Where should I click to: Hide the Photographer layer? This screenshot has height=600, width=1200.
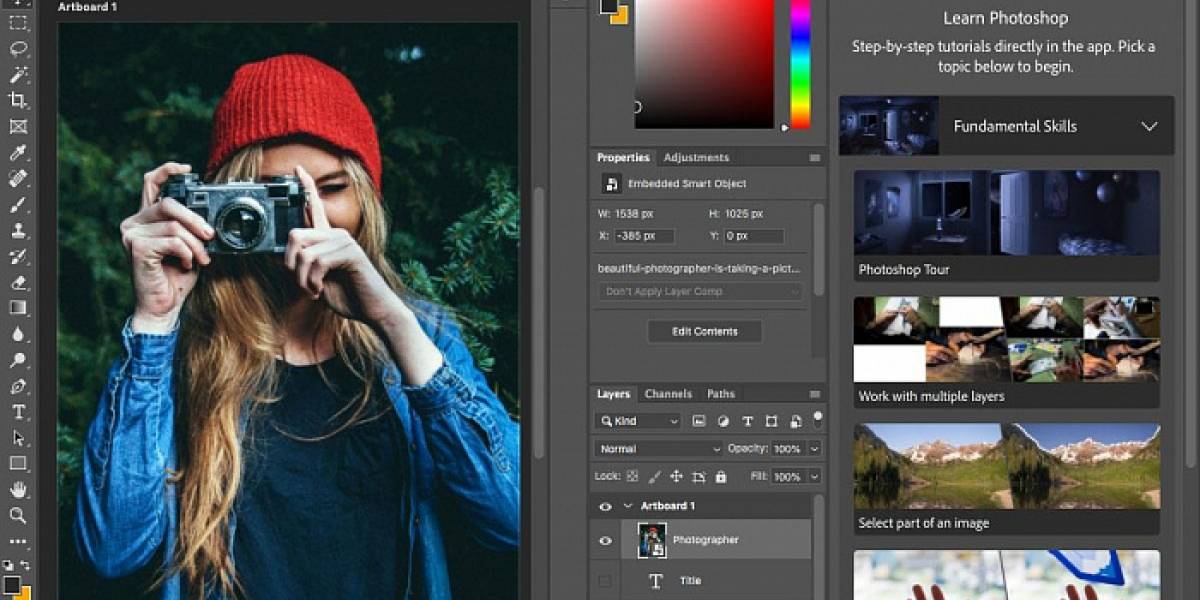point(605,541)
